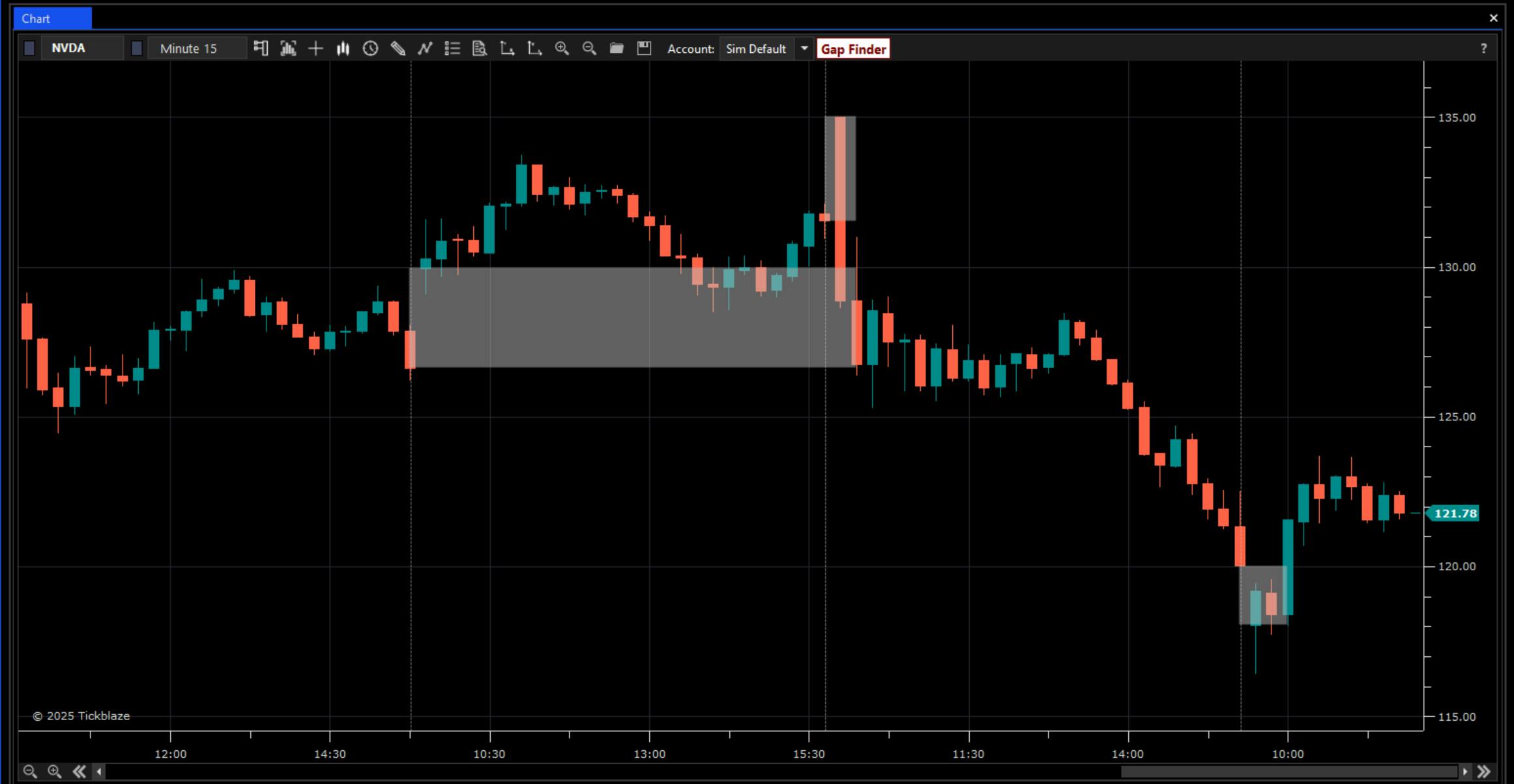Click the open folder icon
1514x784 pixels.
617,48
